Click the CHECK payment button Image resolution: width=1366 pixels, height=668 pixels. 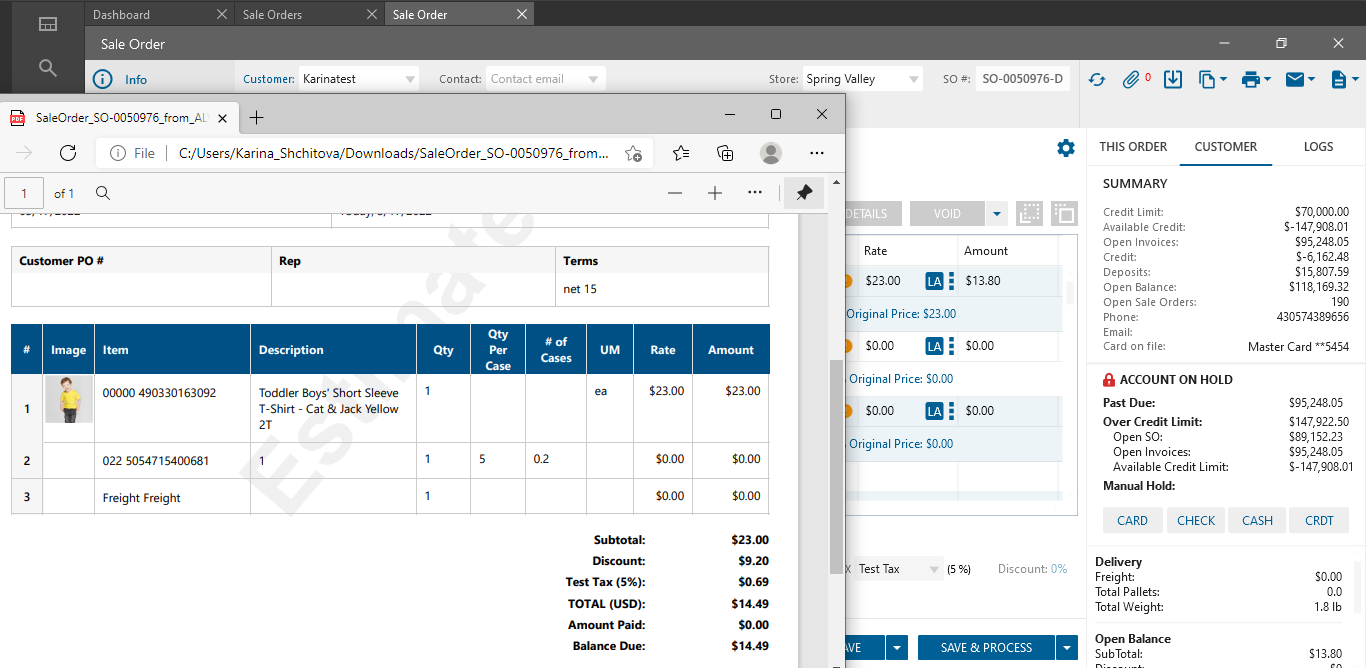[x=1196, y=520]
